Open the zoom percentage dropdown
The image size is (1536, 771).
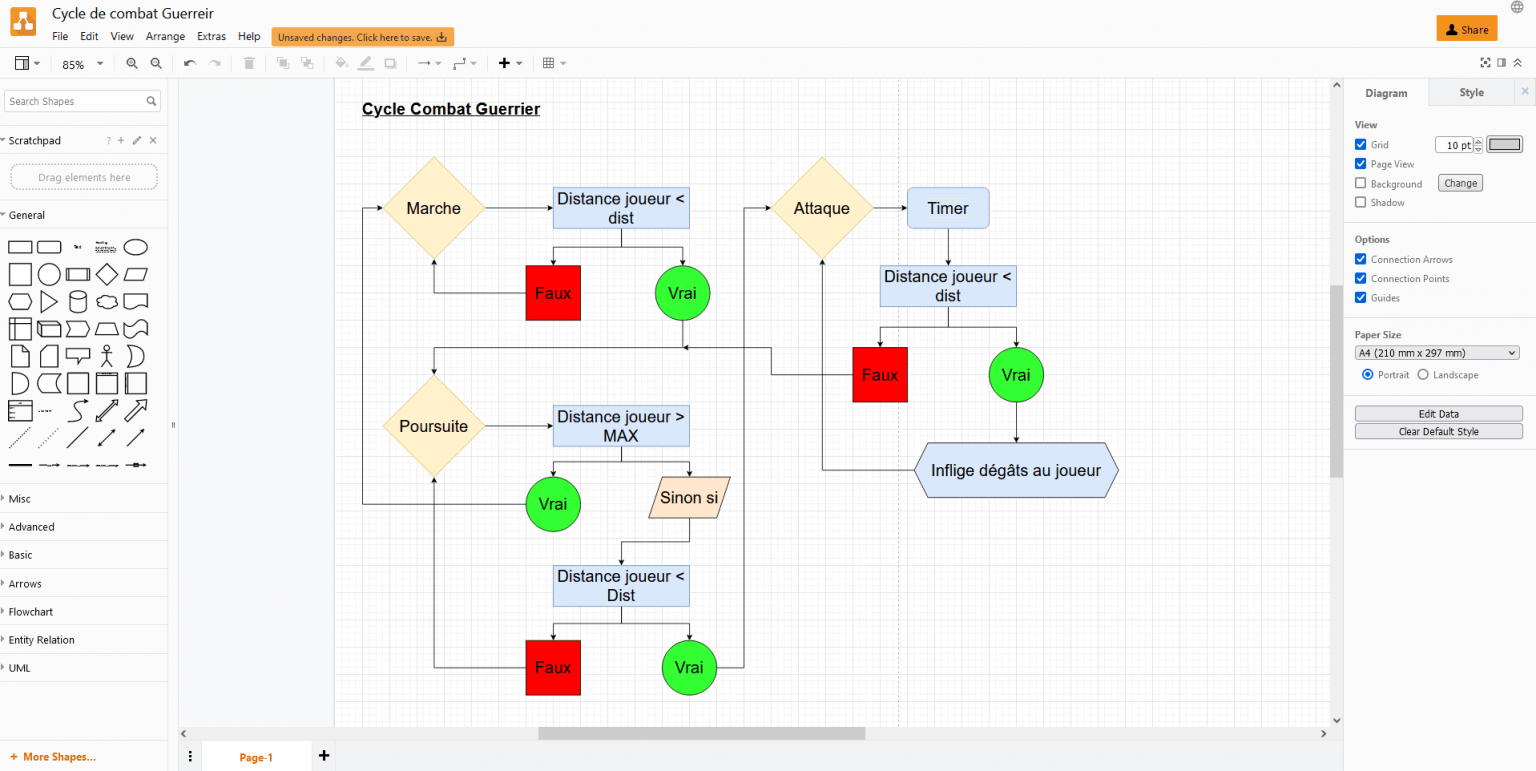[80, 62]
